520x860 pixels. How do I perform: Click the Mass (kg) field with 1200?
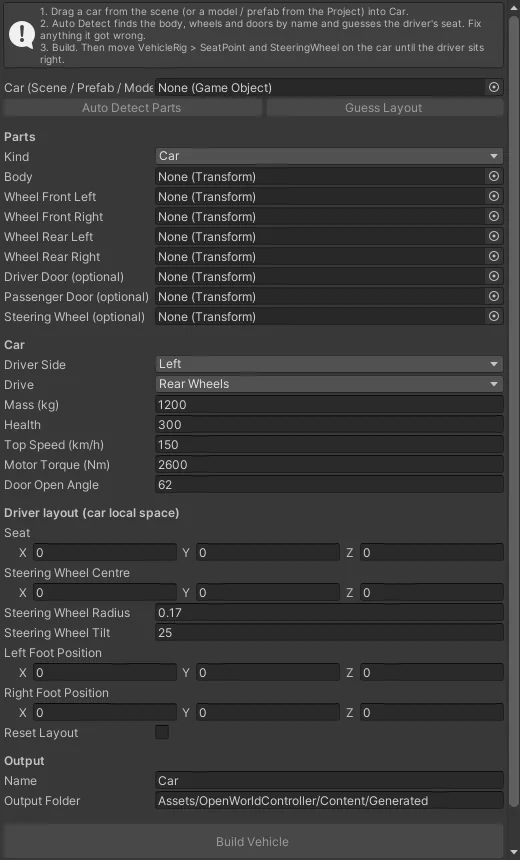(x=329, y=404)
